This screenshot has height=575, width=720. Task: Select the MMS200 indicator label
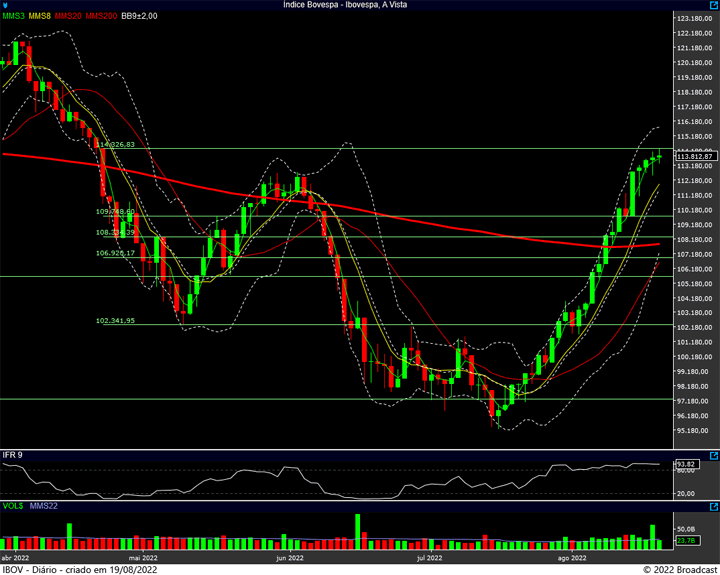101,16
